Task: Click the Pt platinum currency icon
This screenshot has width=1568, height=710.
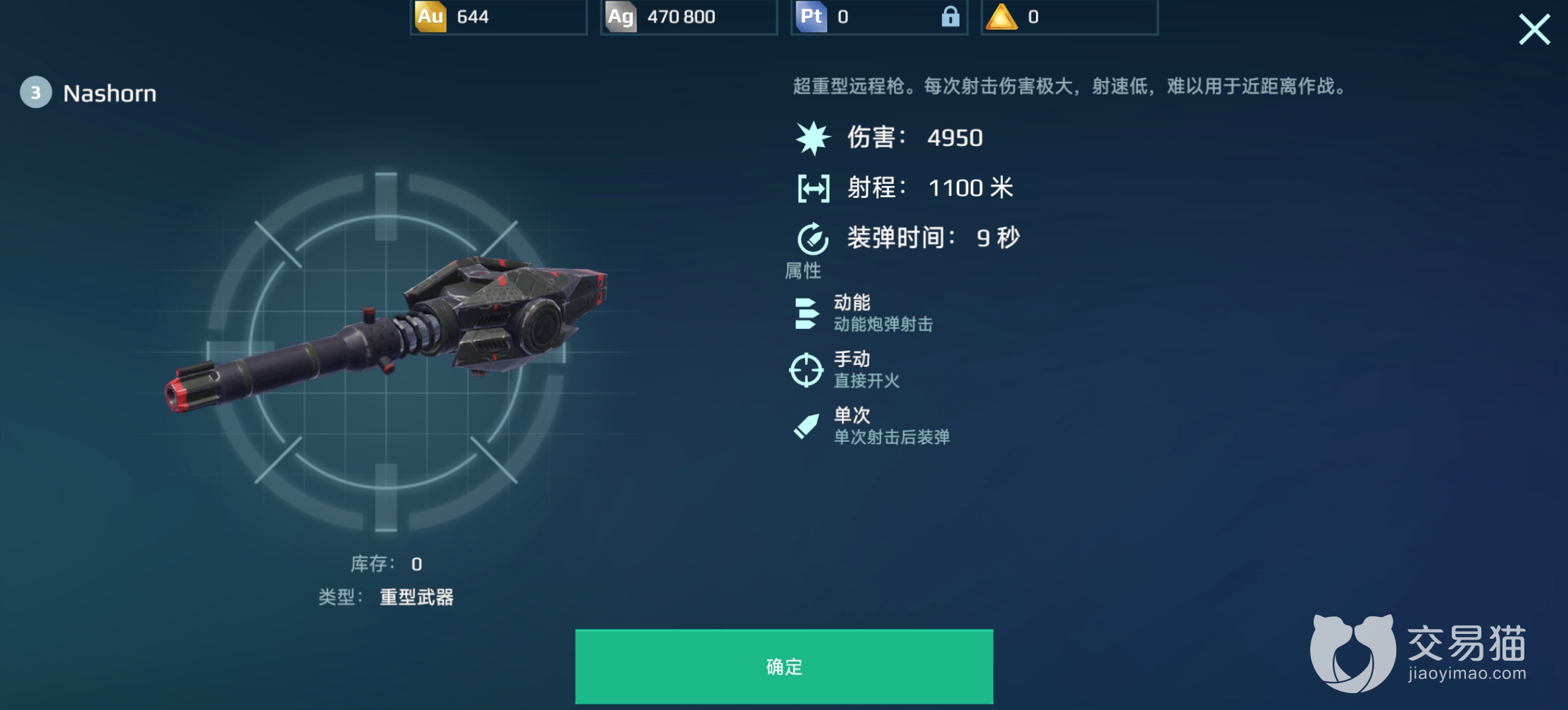Action: 811,16
